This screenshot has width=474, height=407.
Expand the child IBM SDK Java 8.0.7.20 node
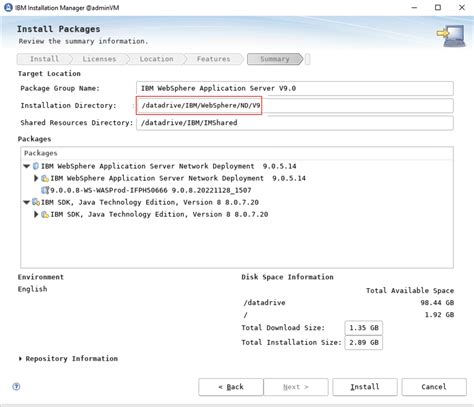coord(36,214)
